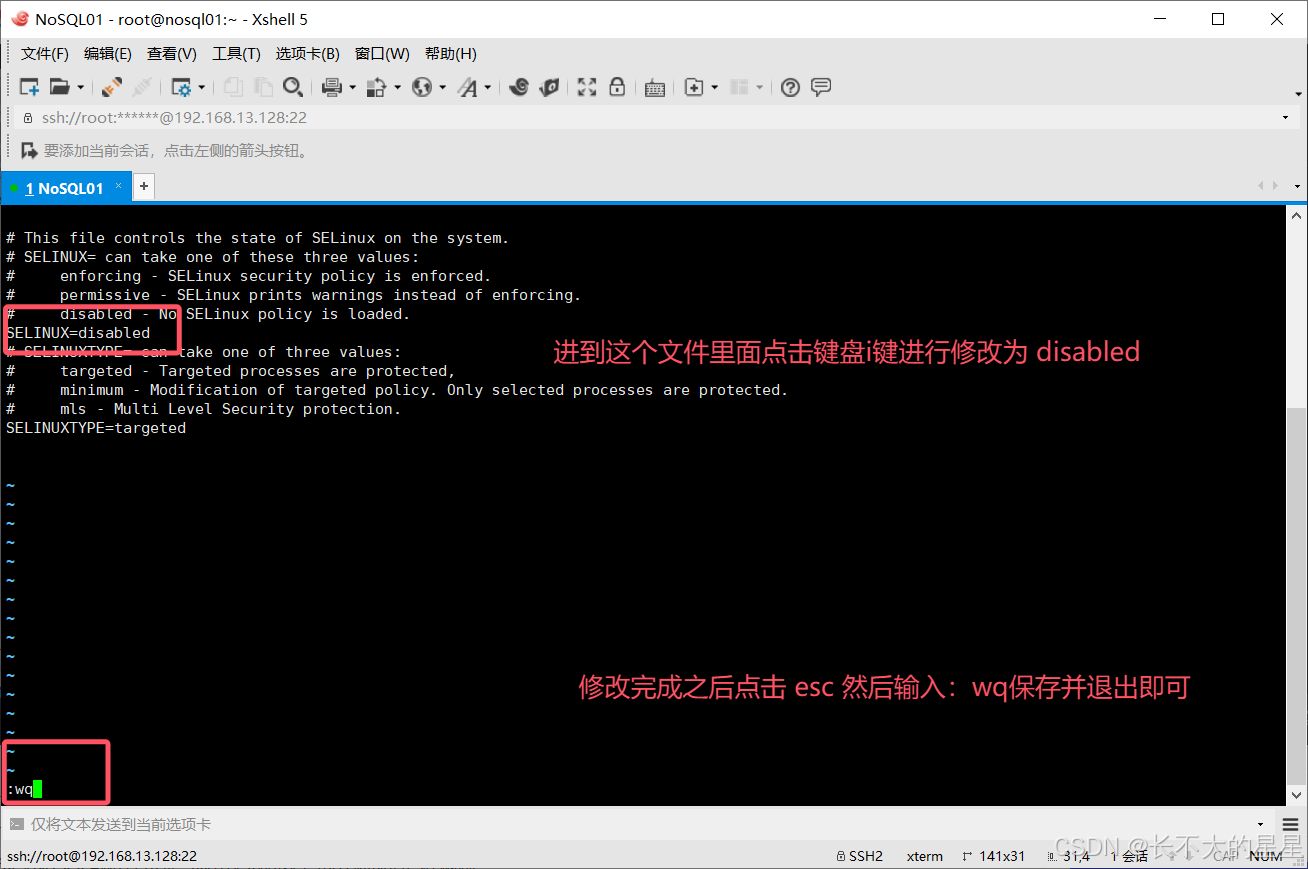Toggle full screen icon

[587, 87]
